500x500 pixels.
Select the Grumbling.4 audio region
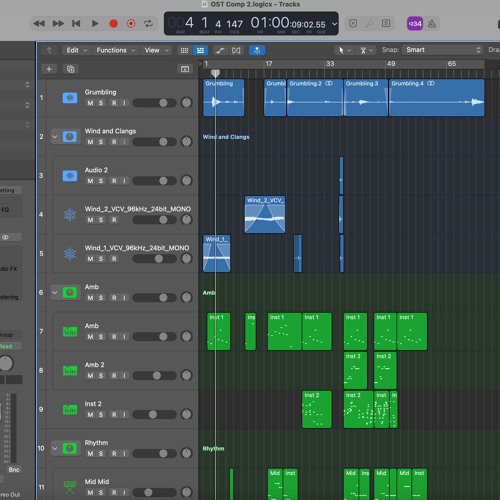(437, 98)
